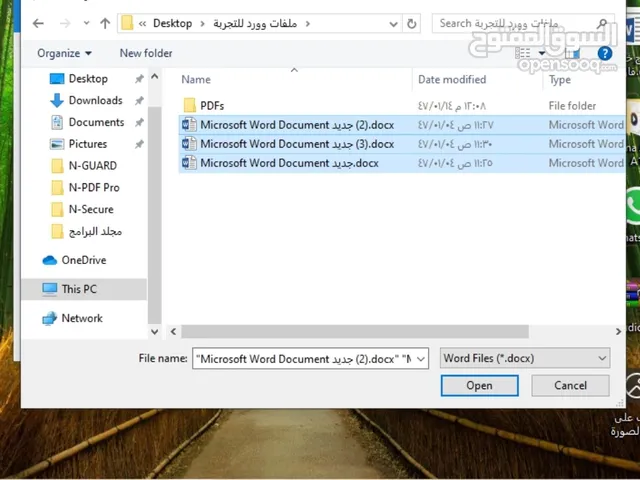The width and height of the screenshot is (640, 480).
Task: Click the Desktop monitor icon in sidebar
Action: [57, 78]
